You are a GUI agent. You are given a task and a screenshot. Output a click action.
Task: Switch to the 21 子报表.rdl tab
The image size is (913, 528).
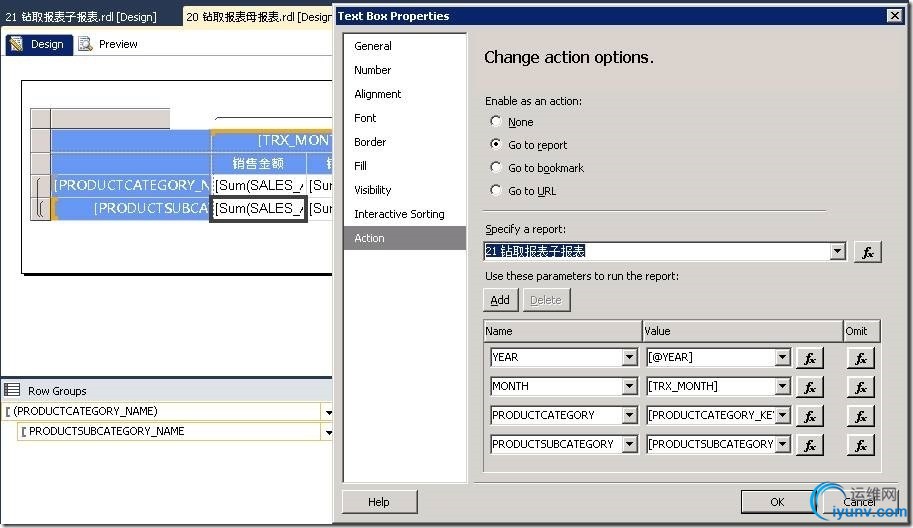tap(81, 17)
